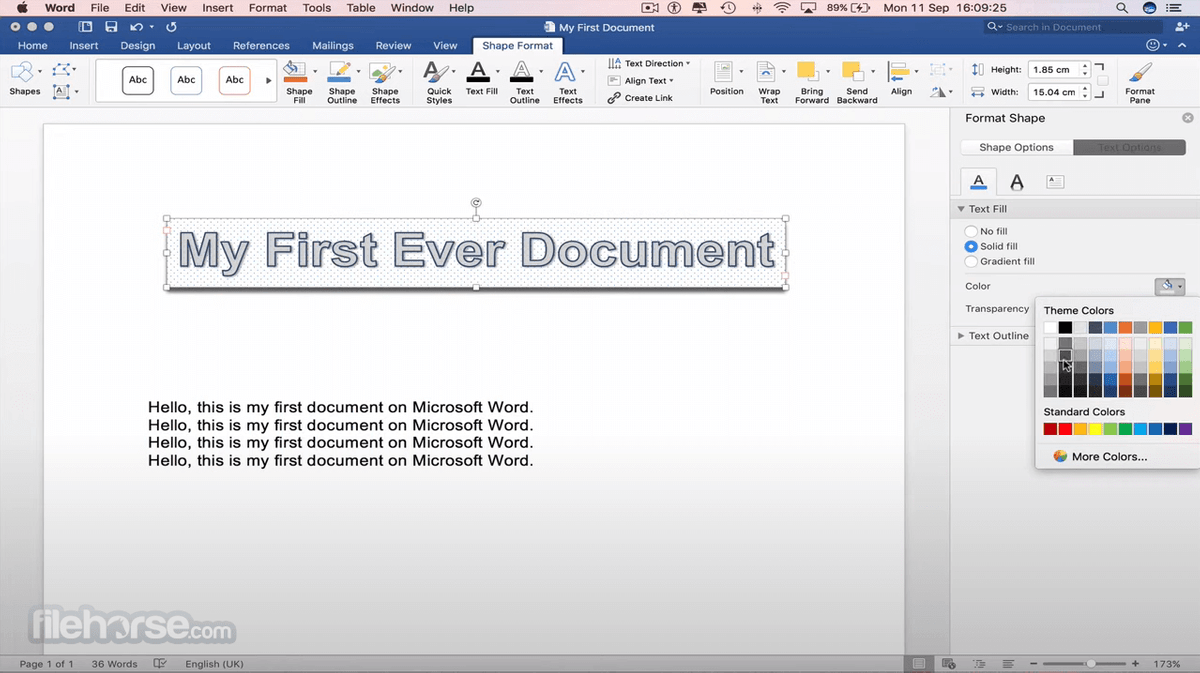Open the Insert menu in menu bar
This screenshot has width=1200, height=673.
click(217, 8)
